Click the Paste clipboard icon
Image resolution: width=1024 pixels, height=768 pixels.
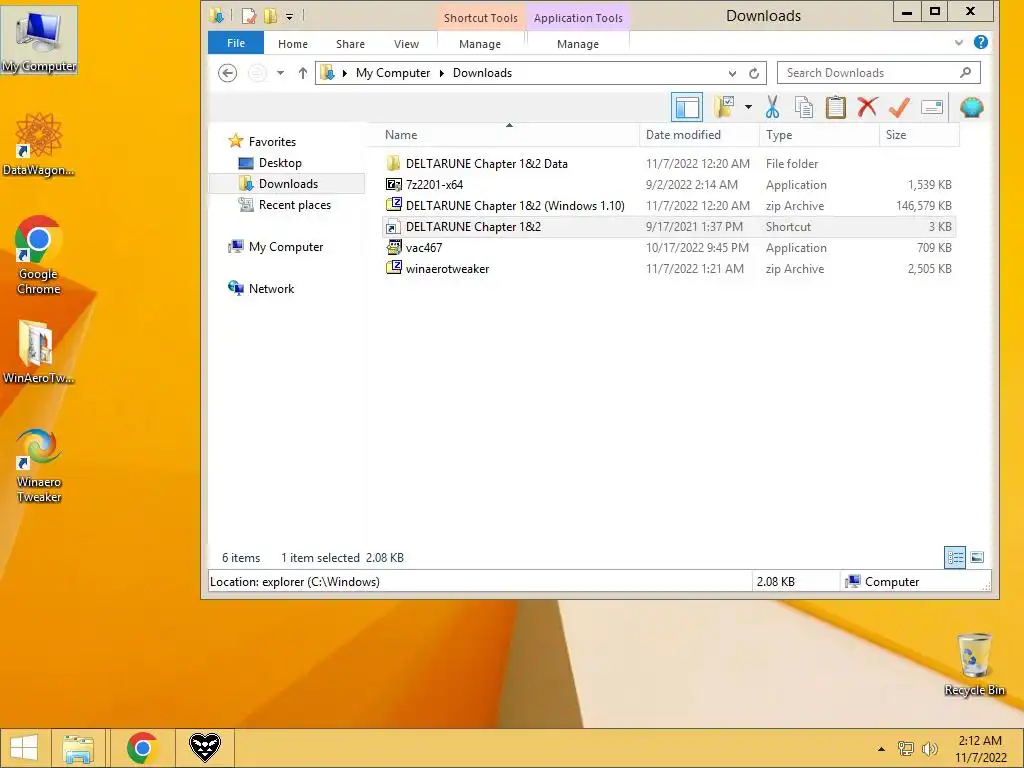pyautogui.click(x=835, y=107)
